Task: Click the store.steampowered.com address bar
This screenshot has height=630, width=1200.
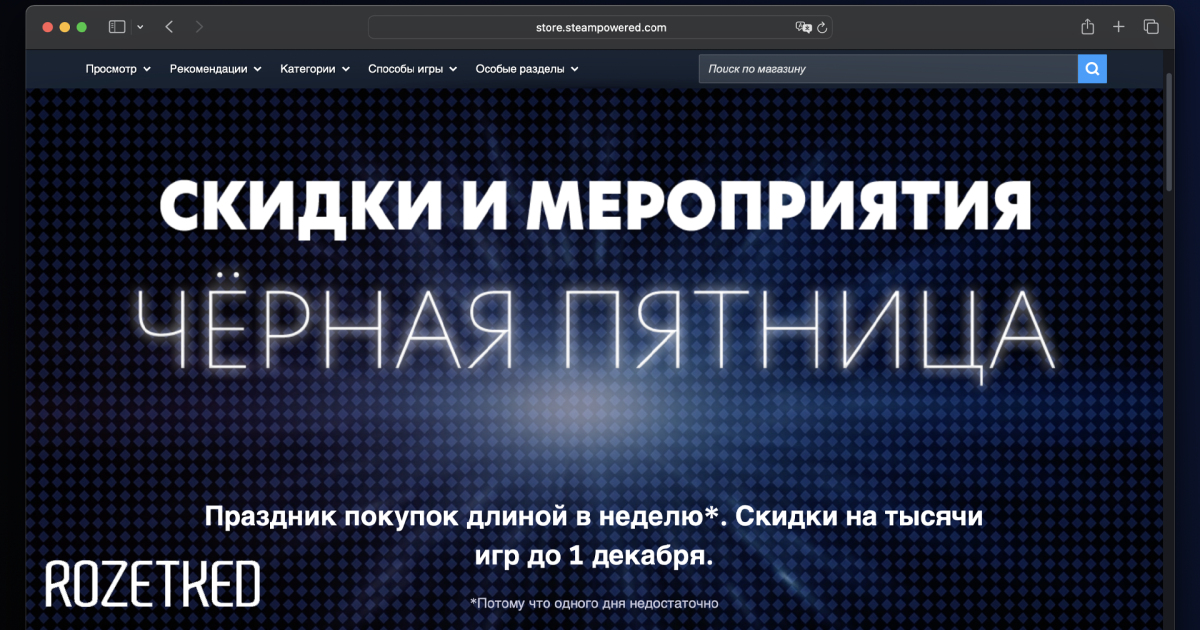Action: (x=600, y=28)
